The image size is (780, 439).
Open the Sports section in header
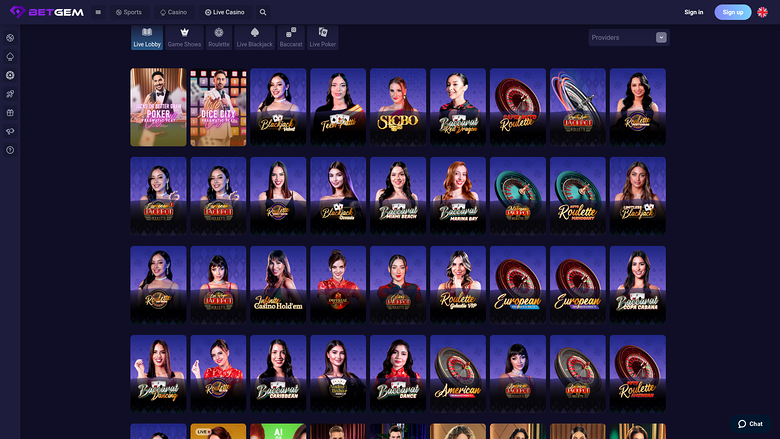[129, 12]
